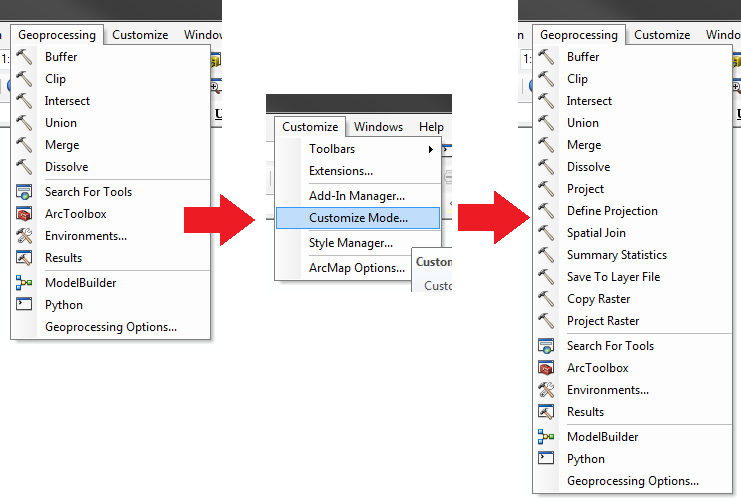741x501 pixels.
Task: Click the ModelBuilder icon in the original six-tool menu
Action: [25, 283]
